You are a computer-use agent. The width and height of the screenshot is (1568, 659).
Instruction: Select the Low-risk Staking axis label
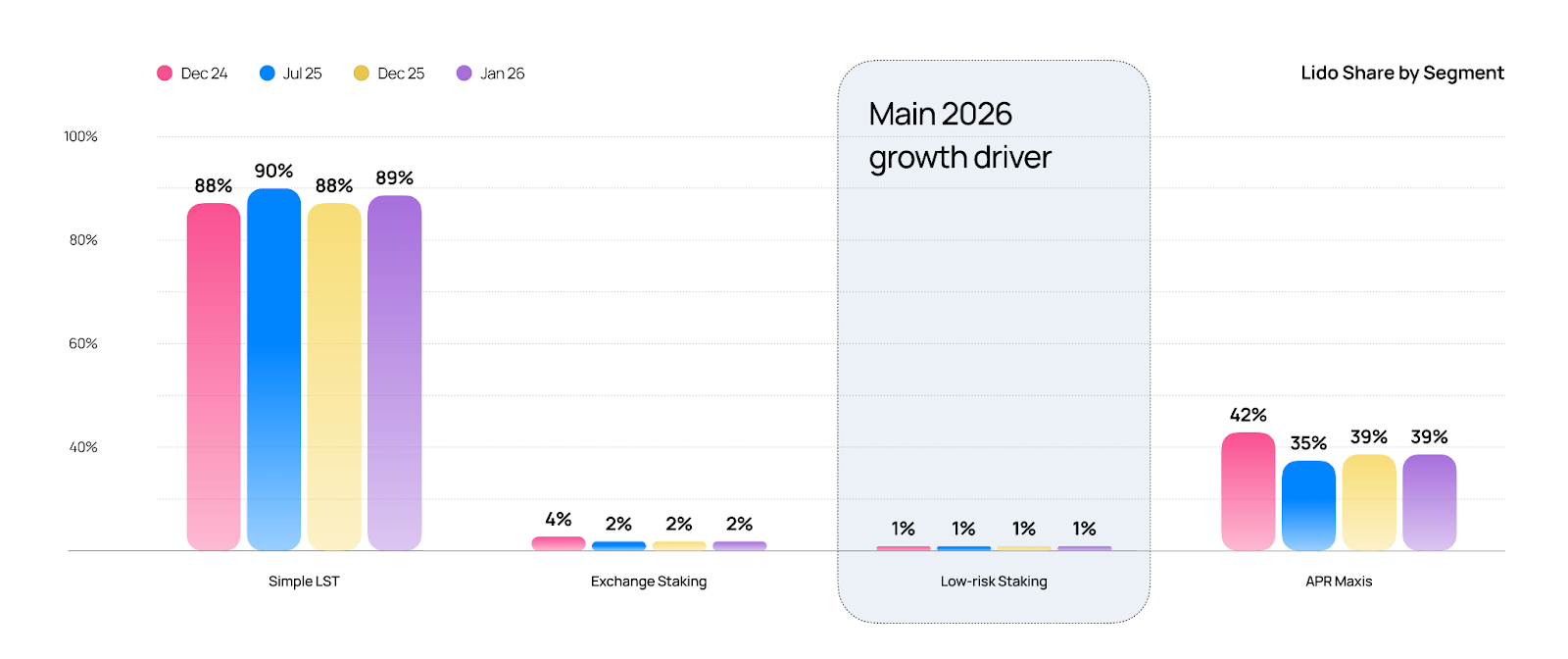tap(994, 582)
